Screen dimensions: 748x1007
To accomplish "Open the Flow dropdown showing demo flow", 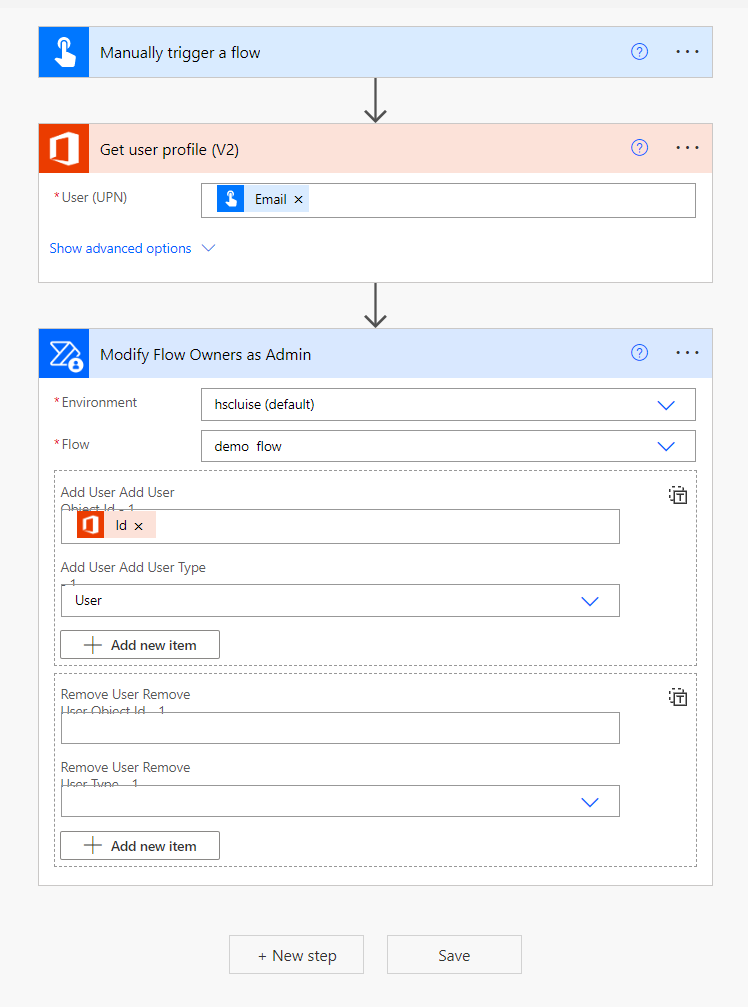I will (448, 446).
